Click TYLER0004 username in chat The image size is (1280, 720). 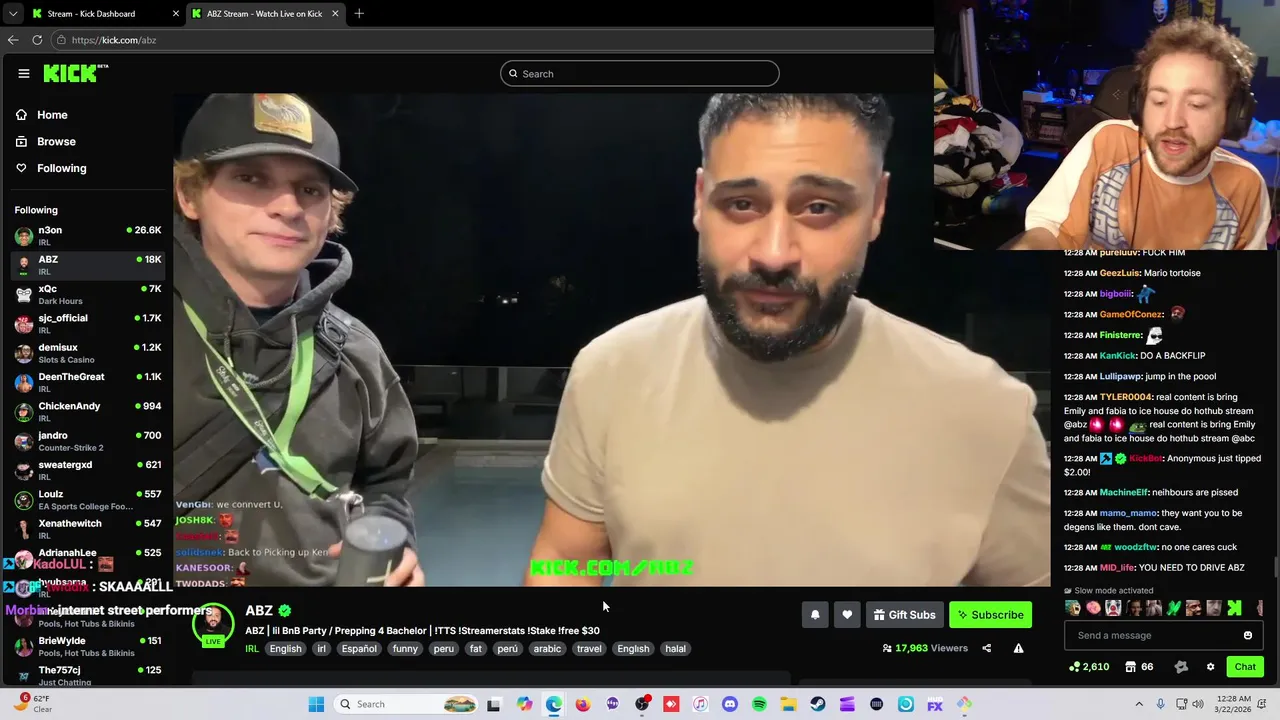[x=1125, y=397]
